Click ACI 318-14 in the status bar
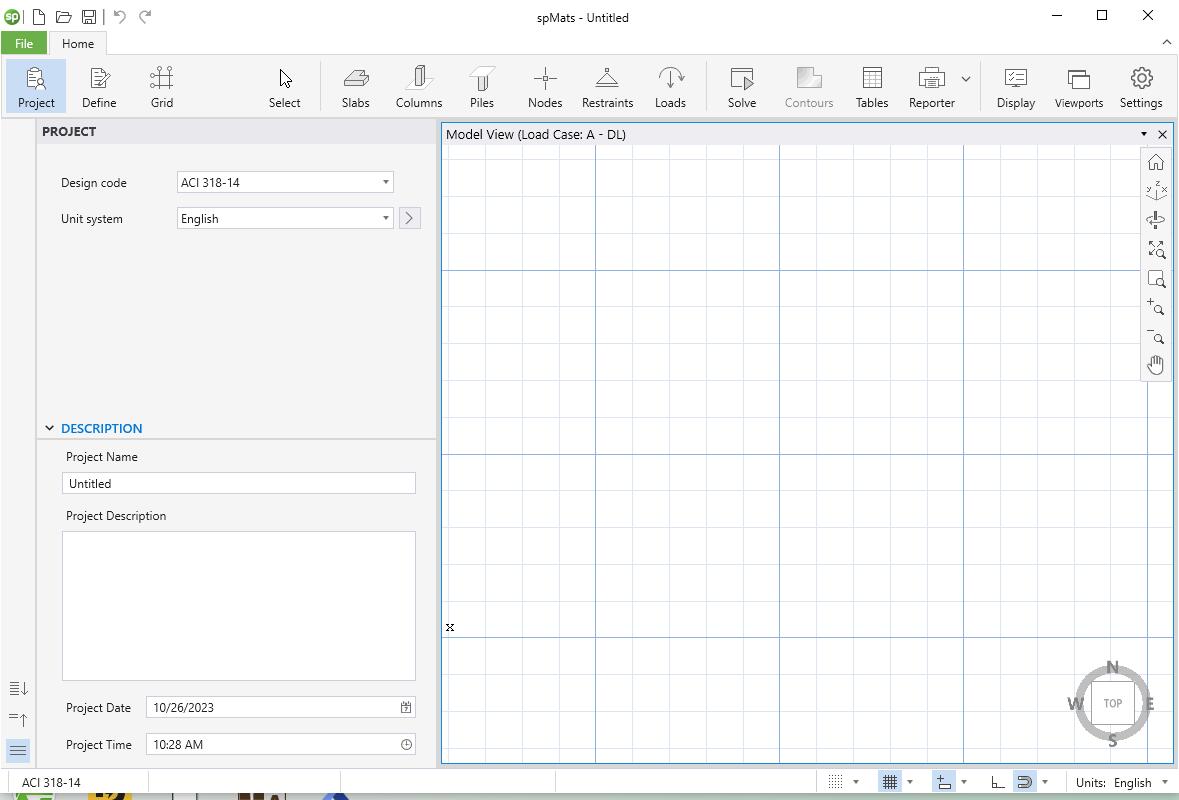Image resolution: width=1179 pixels, height=800 pixels. point(51,782)
